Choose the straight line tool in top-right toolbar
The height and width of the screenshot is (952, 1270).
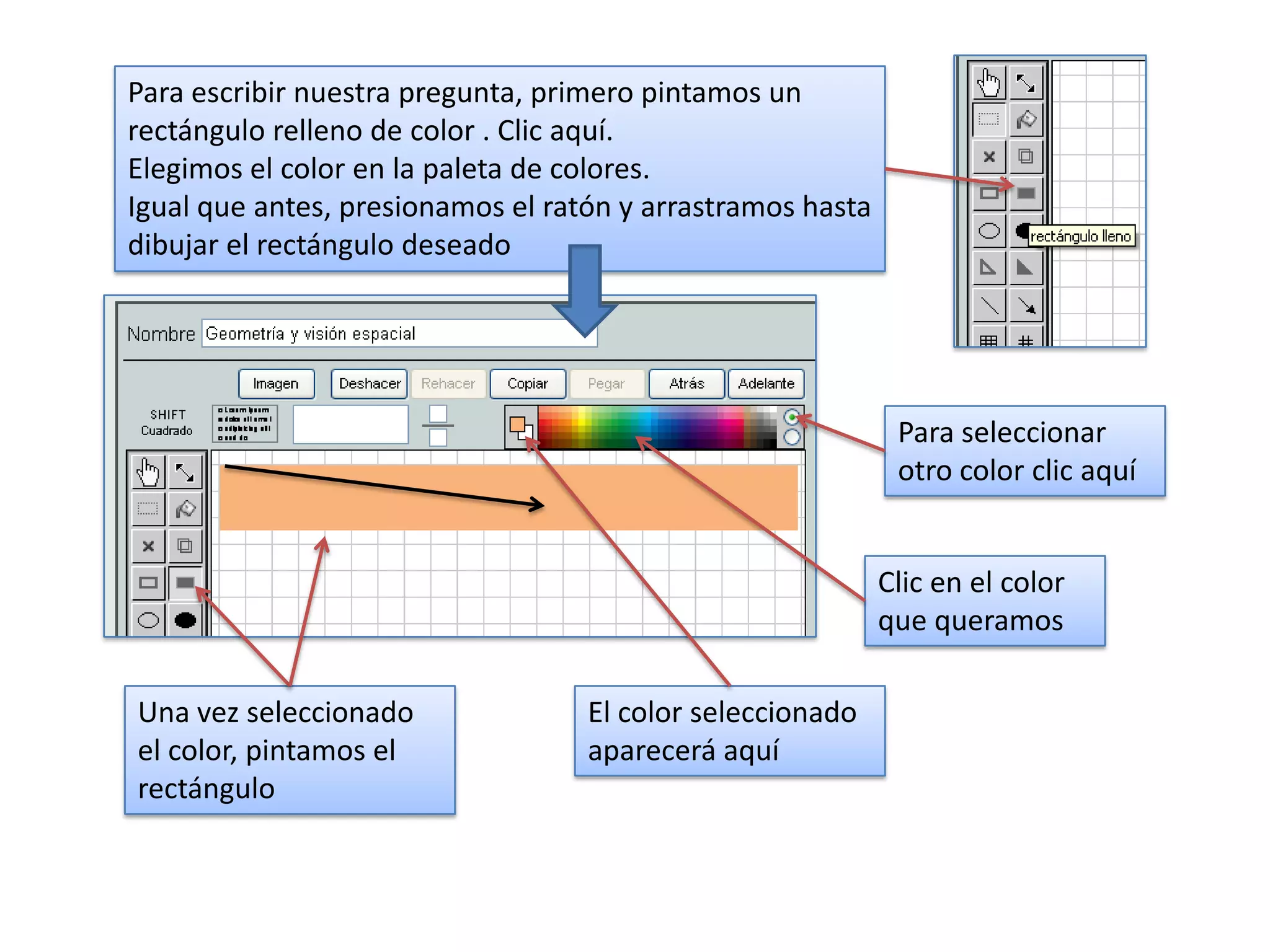tap(989, 305)
